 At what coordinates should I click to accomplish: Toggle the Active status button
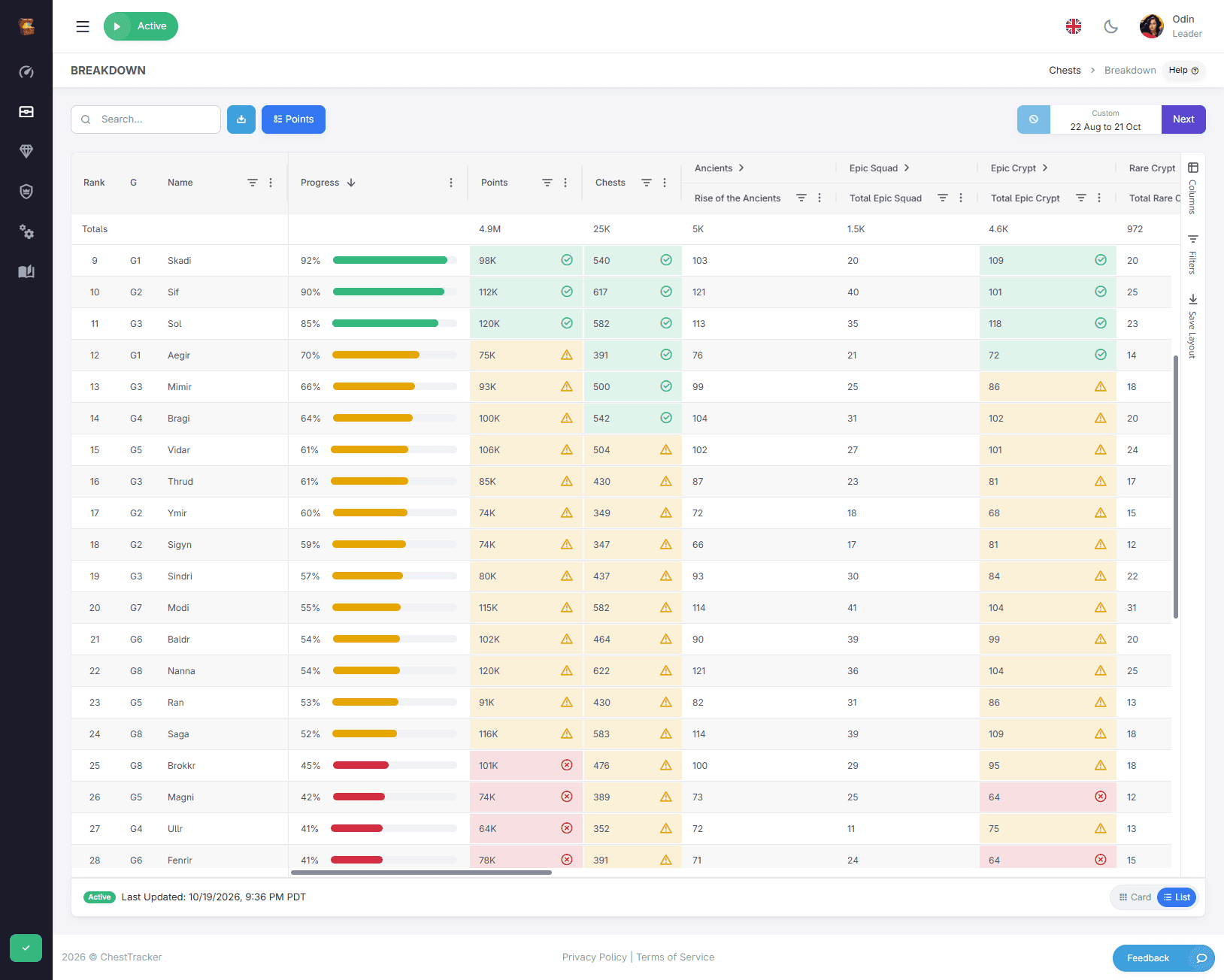pyautogui.click(x=141, y=26)
